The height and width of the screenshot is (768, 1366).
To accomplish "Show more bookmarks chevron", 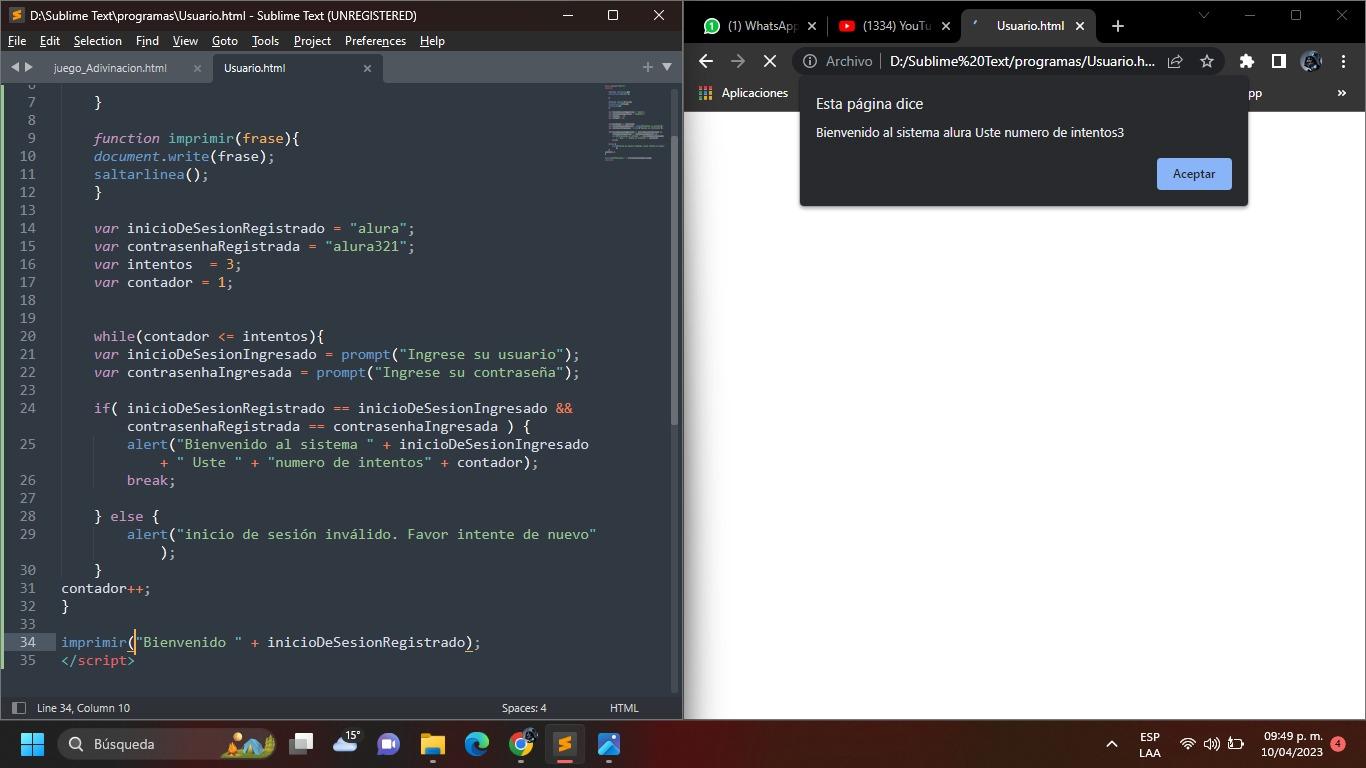I will click(x=1342, y=93).
